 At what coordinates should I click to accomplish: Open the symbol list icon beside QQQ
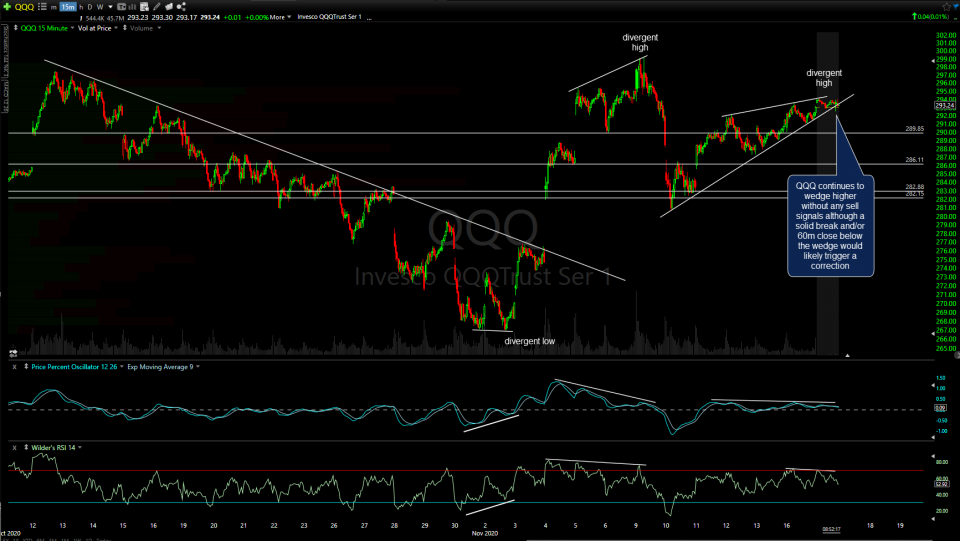click(x=42, y=7)
